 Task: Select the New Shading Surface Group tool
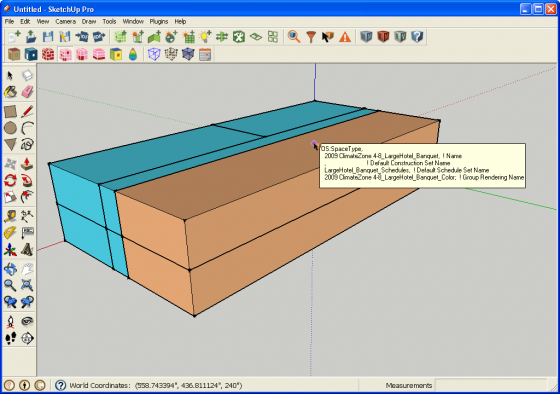[x=138, y=37]
